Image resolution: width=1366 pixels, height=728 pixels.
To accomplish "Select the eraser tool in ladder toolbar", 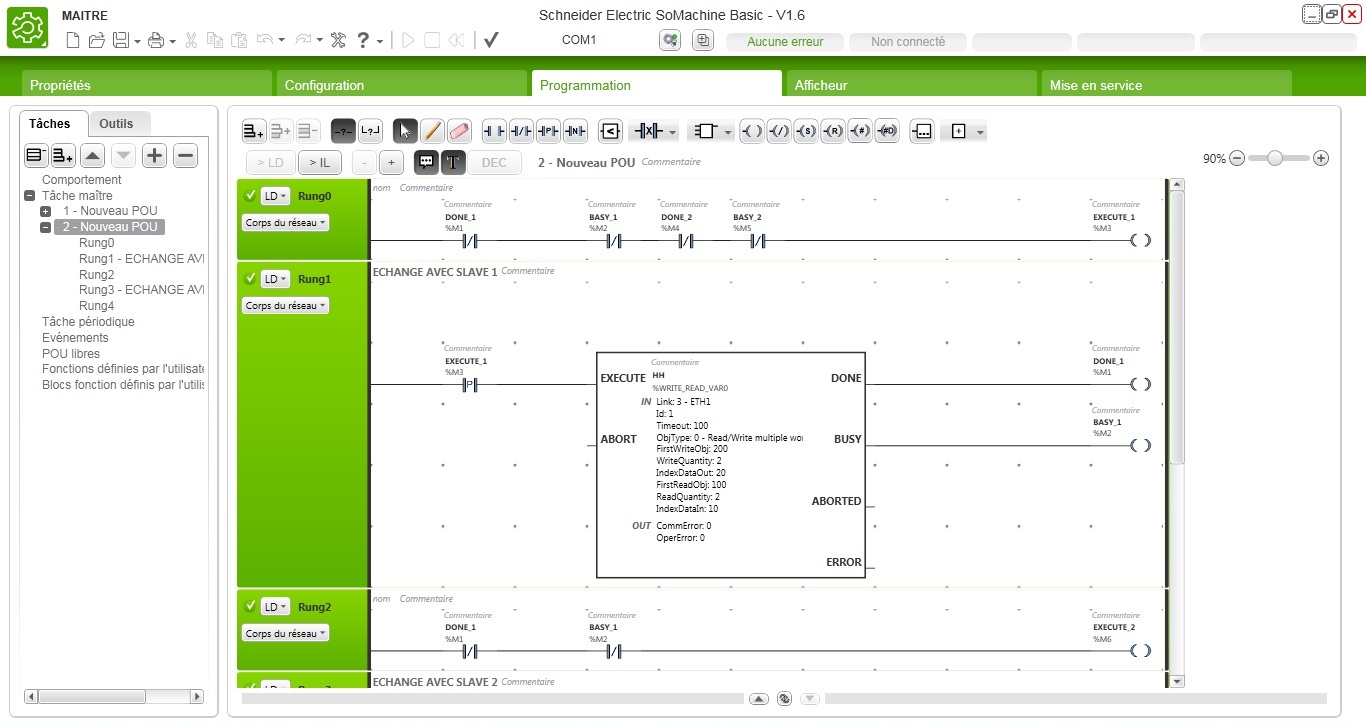I will coord(459,131).
